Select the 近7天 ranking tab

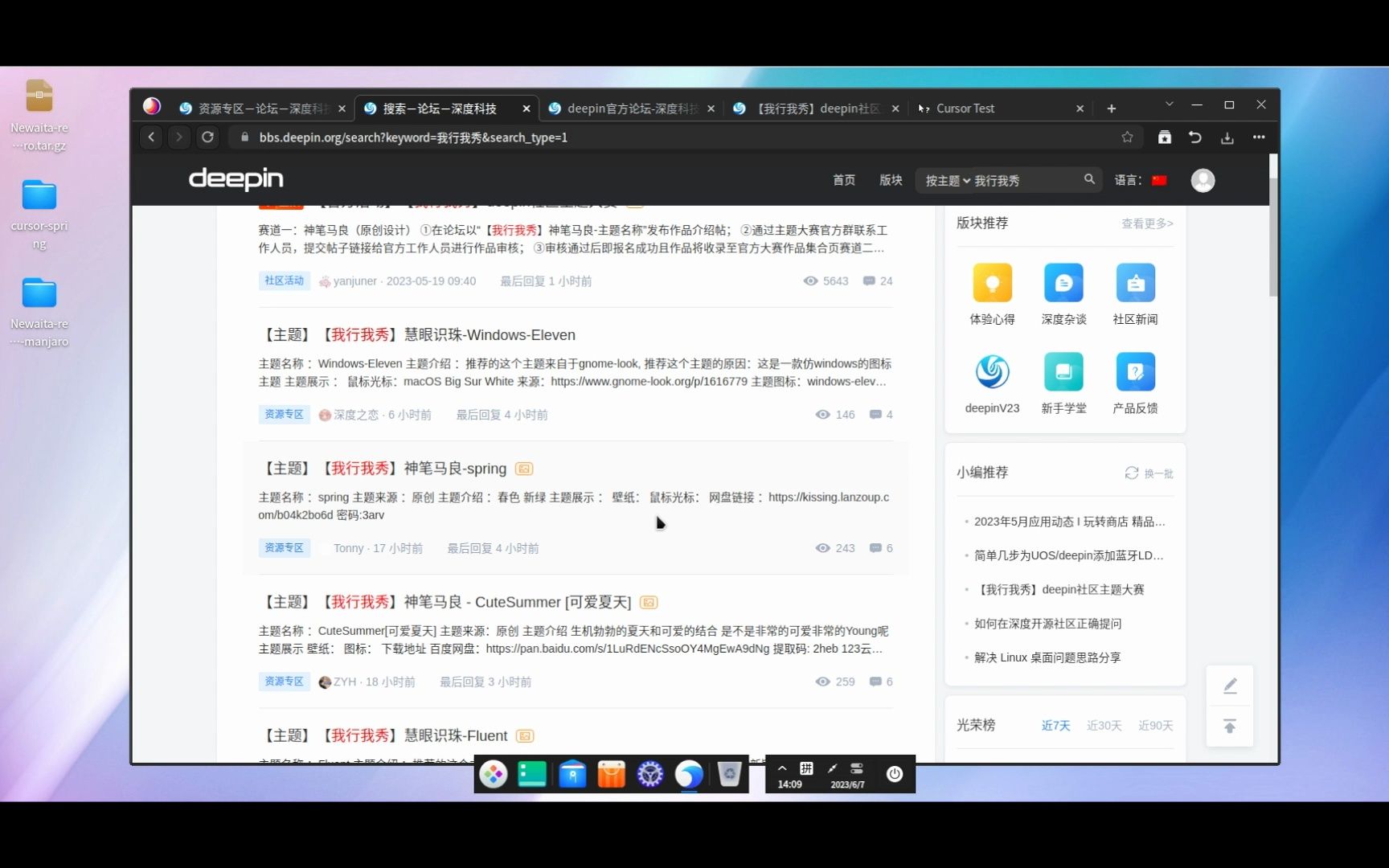click(1055, 726)
